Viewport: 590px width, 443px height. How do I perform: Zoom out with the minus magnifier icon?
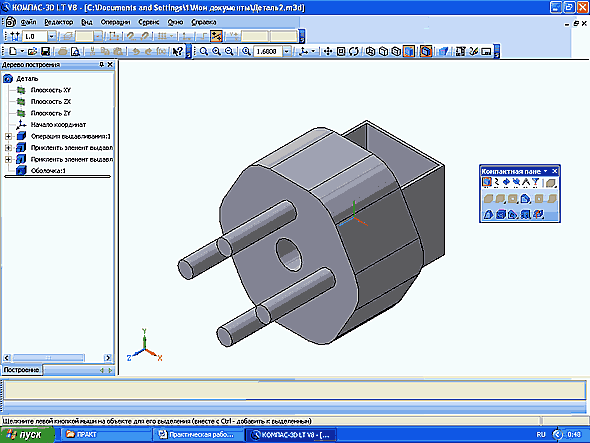pyautogui.click(x=229, y=51)
